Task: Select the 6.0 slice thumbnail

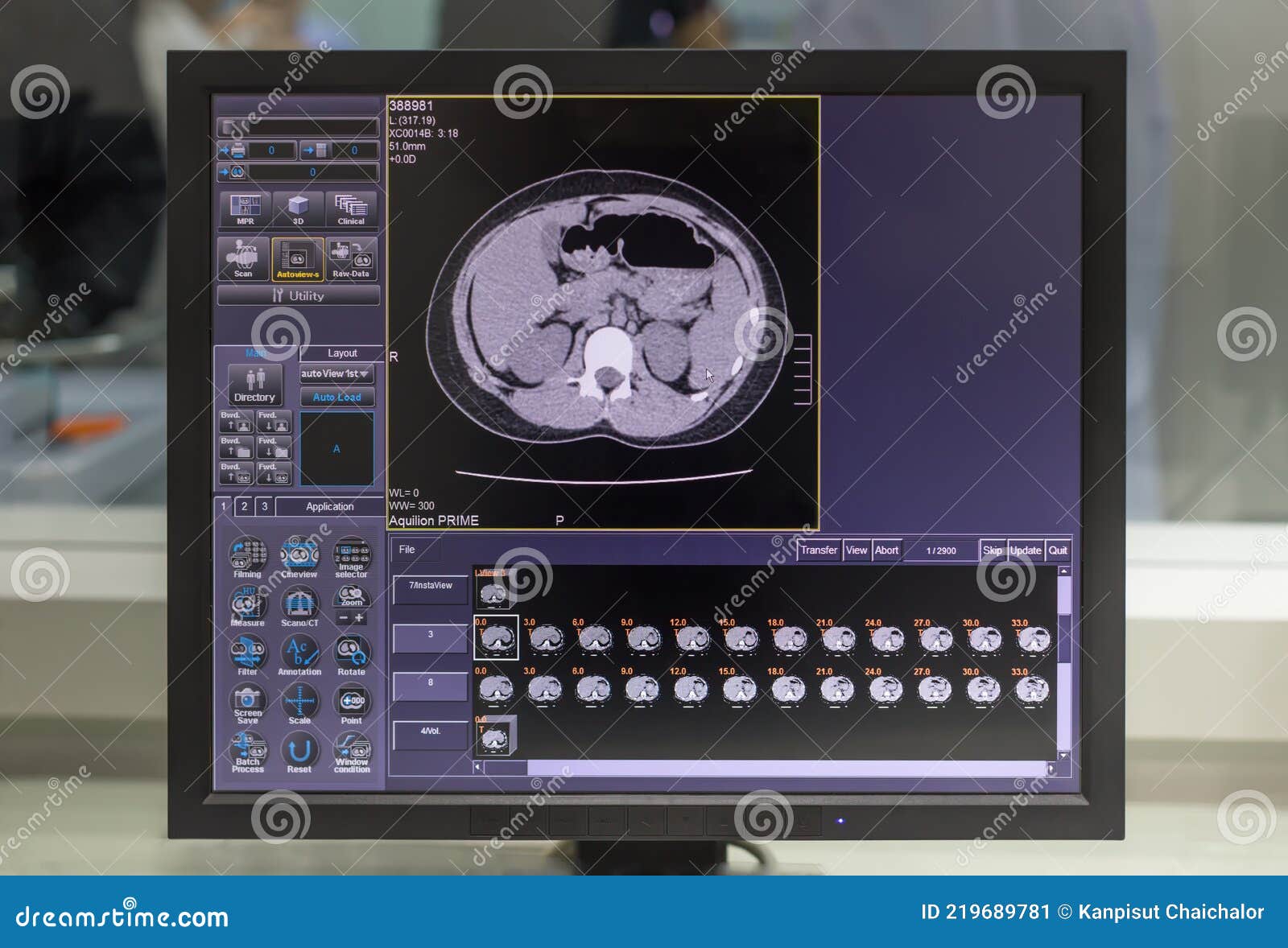Action: [595, 638]
